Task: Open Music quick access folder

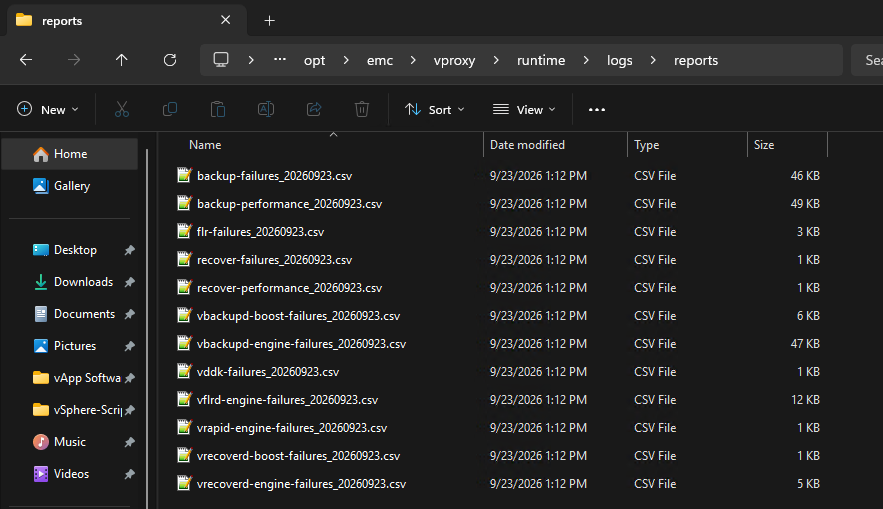Action: pyautogui.click(x=70, y=442)
